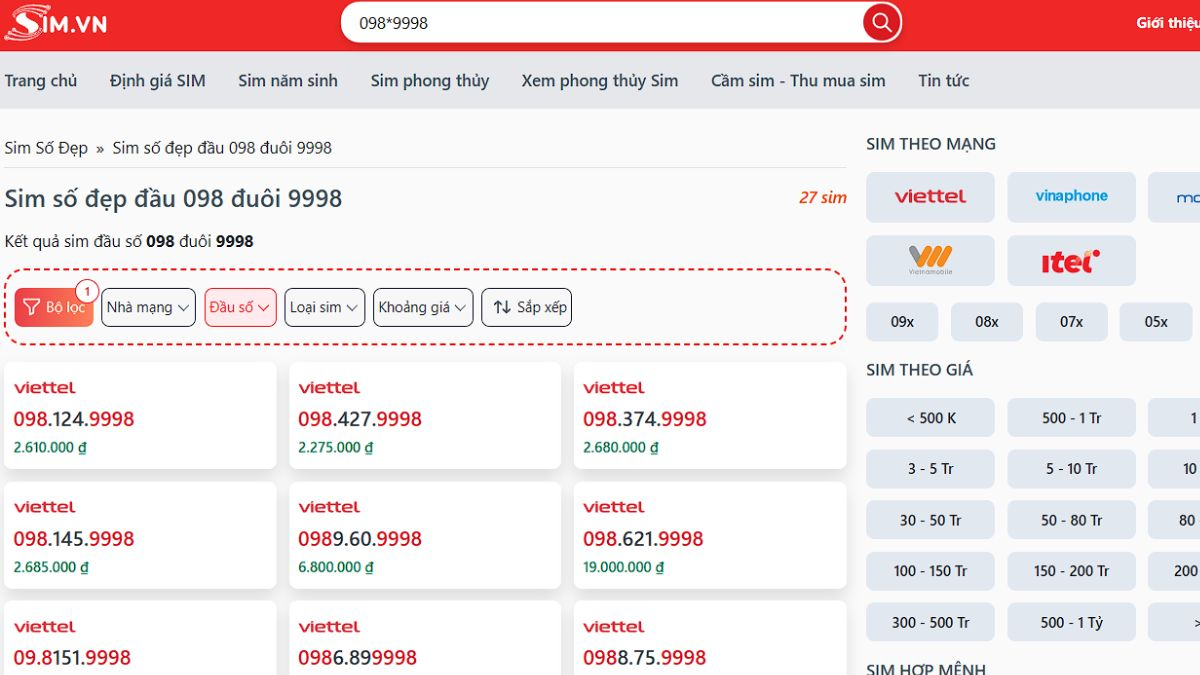Image resolution: width=1200 pixels, height=675 pixels.
Task: Filter by price 50 - 80 Tr
Action: (1071, 520)
